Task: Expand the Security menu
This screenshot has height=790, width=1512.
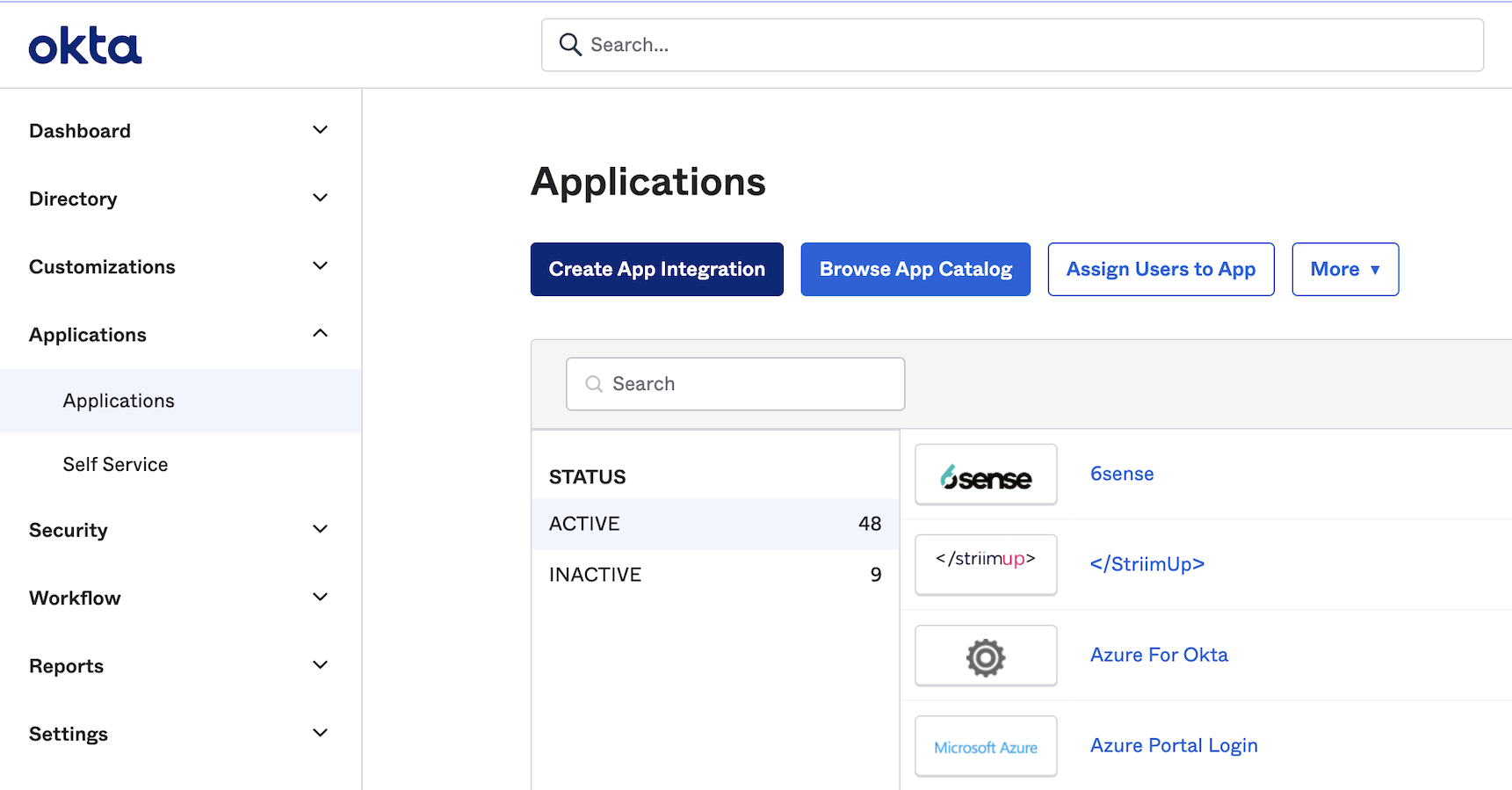Action: (320, 530)
